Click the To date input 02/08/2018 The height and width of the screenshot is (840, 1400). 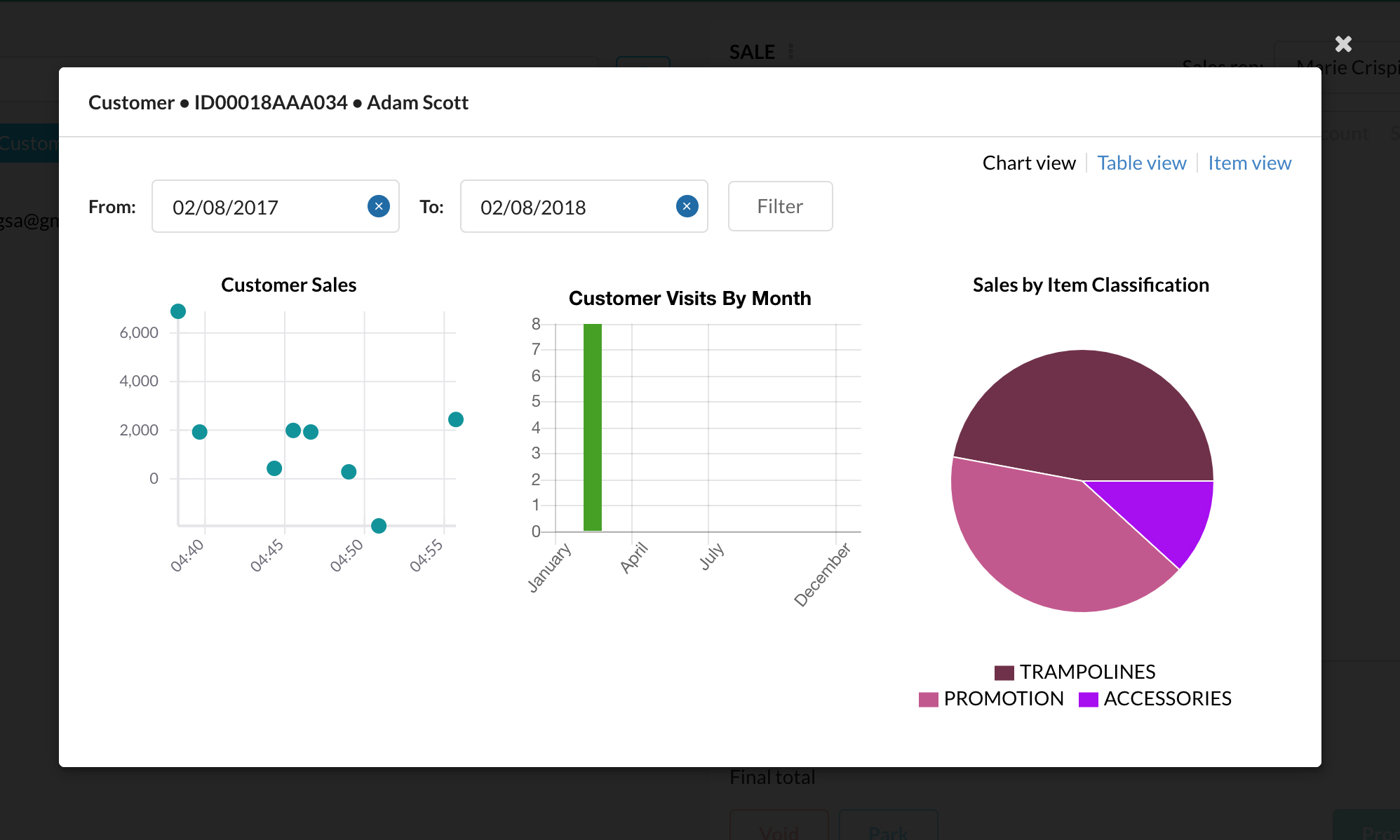click(584, 206)
